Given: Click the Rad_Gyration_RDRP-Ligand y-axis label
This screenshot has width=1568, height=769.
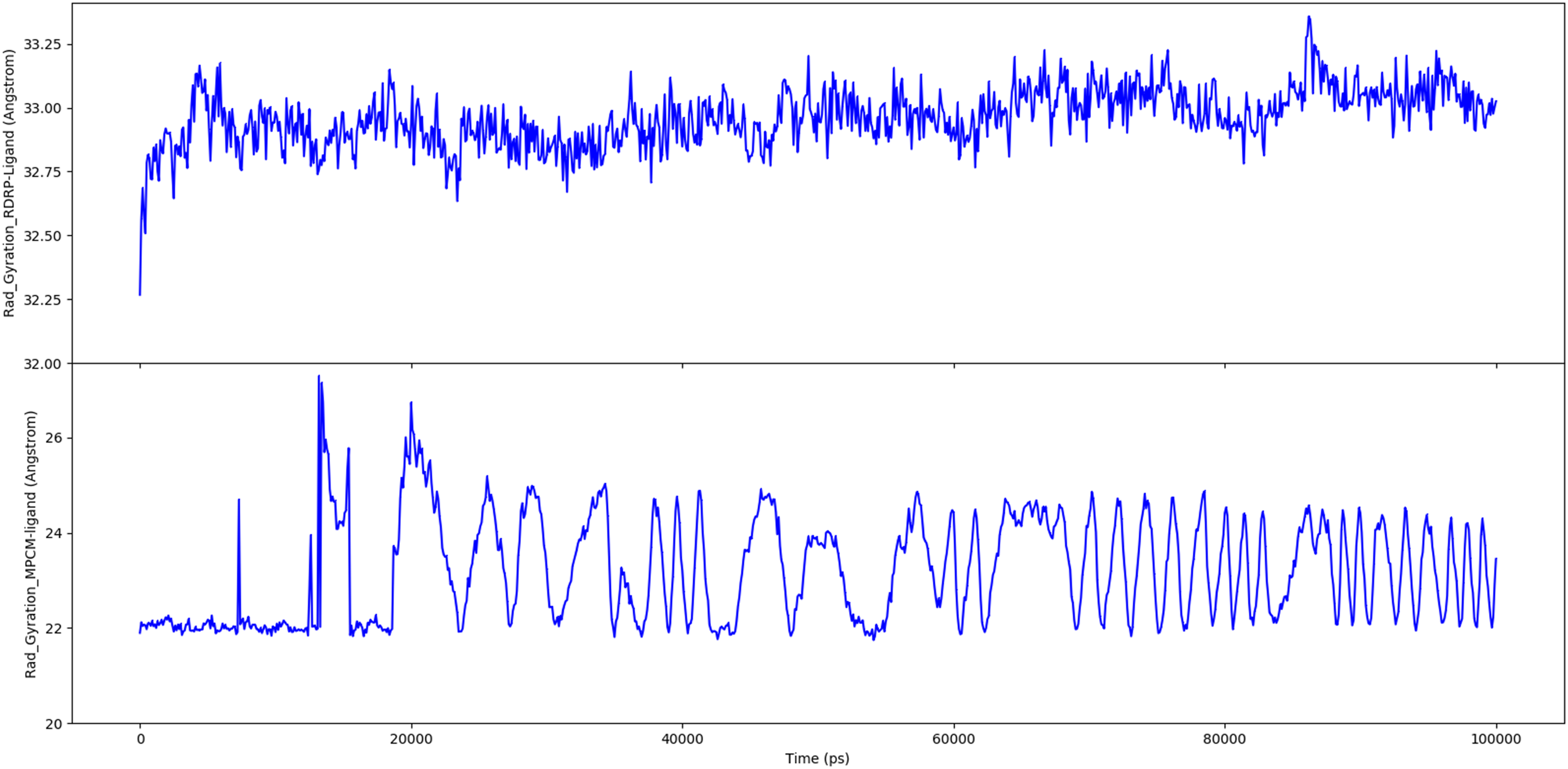Looking at the screenshot, I should 9,183.
